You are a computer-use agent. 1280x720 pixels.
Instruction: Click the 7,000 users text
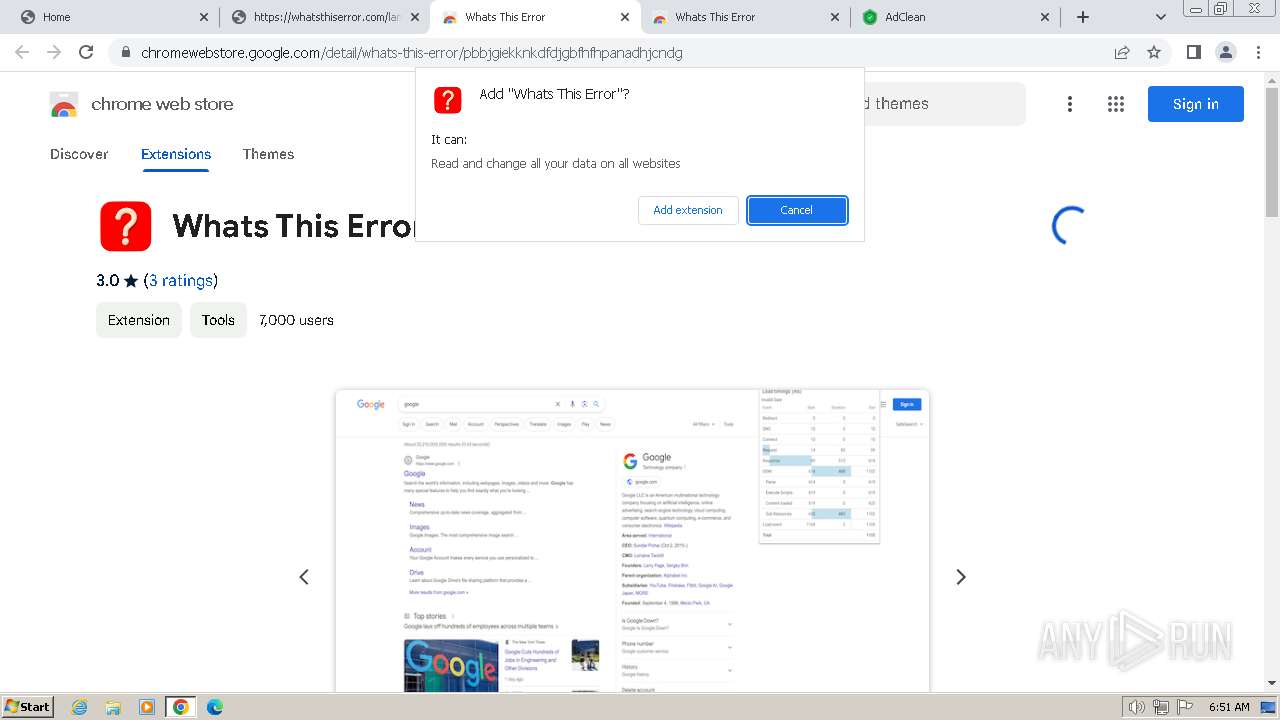[x=296, y=320]
